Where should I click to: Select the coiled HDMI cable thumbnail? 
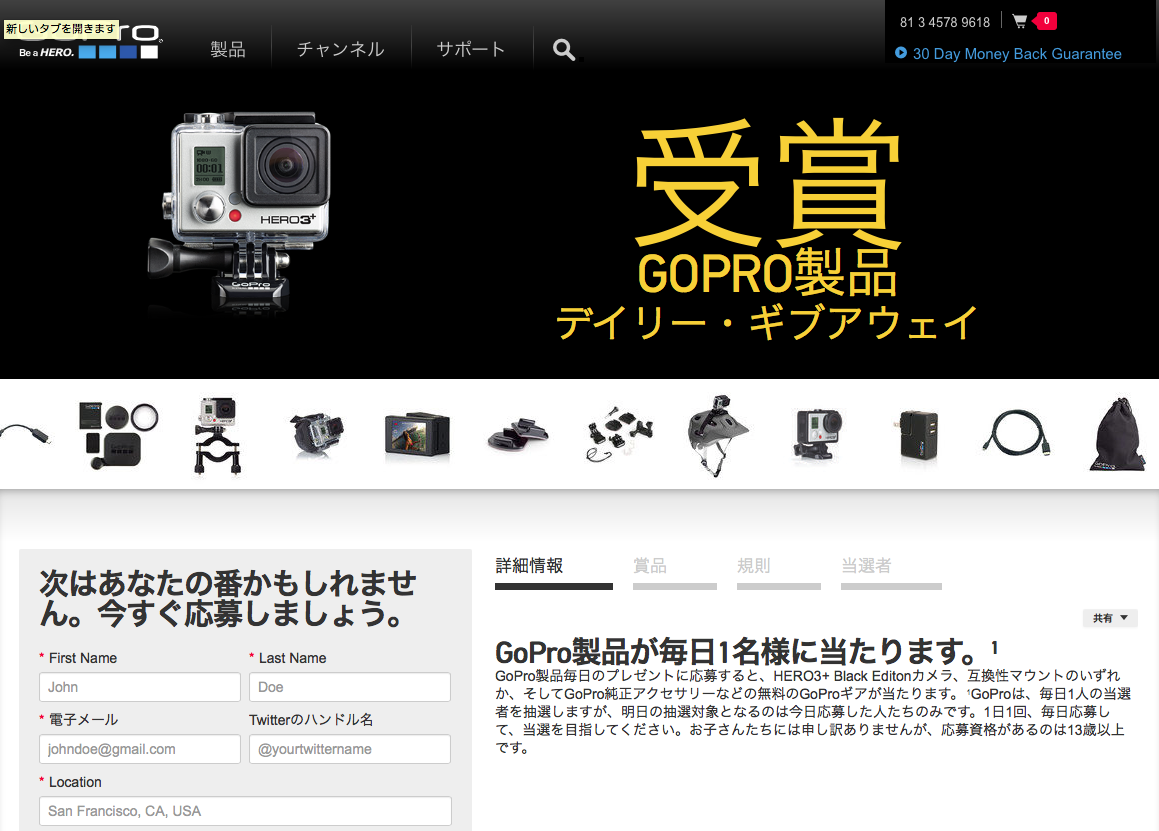pos(1016,434)
